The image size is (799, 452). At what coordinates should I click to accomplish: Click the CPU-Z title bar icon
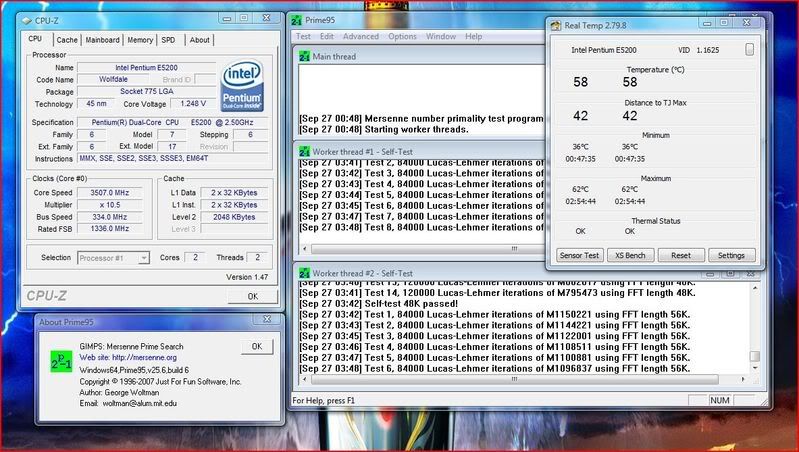[26, 21]
